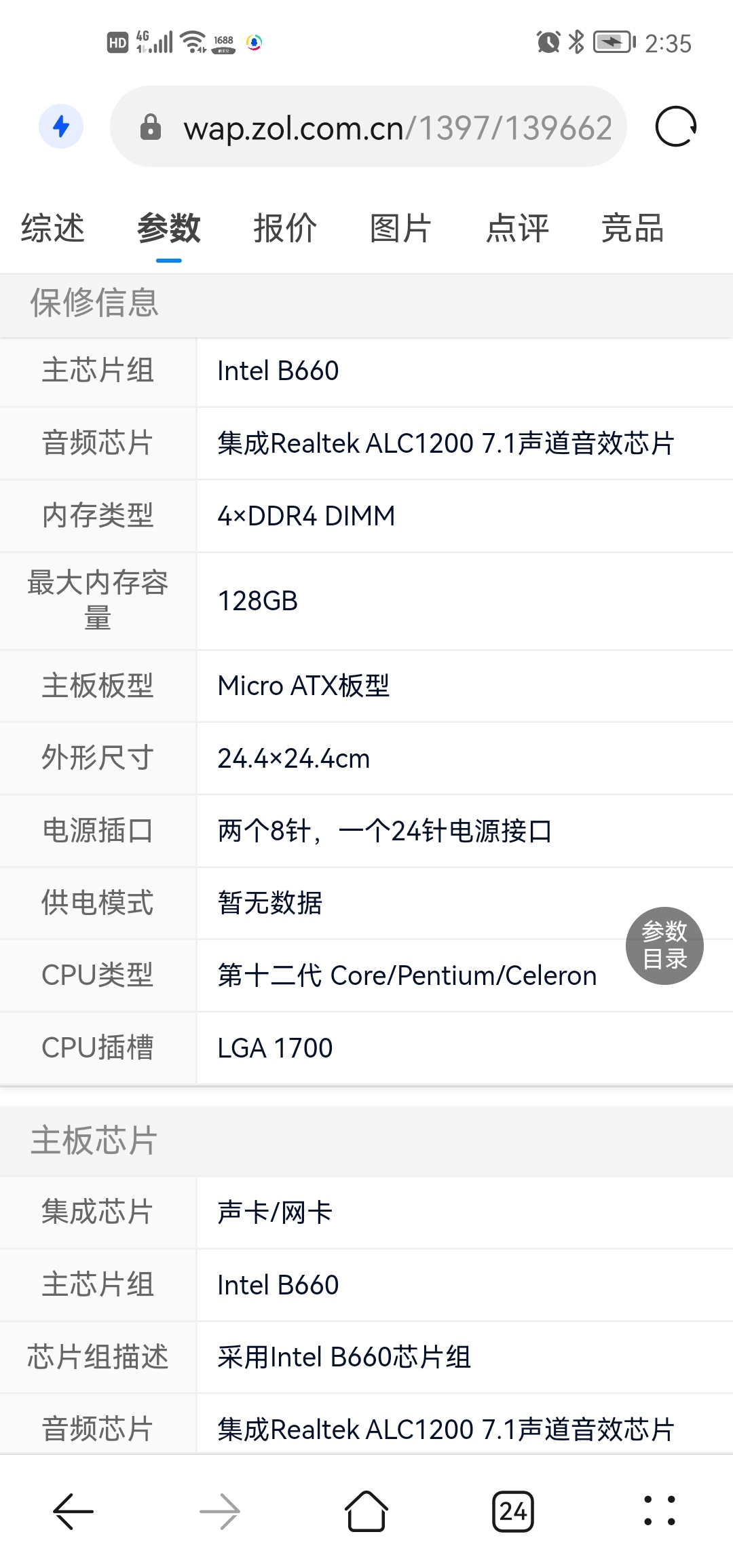Switch to the 图片 tab

click(401, 228)
